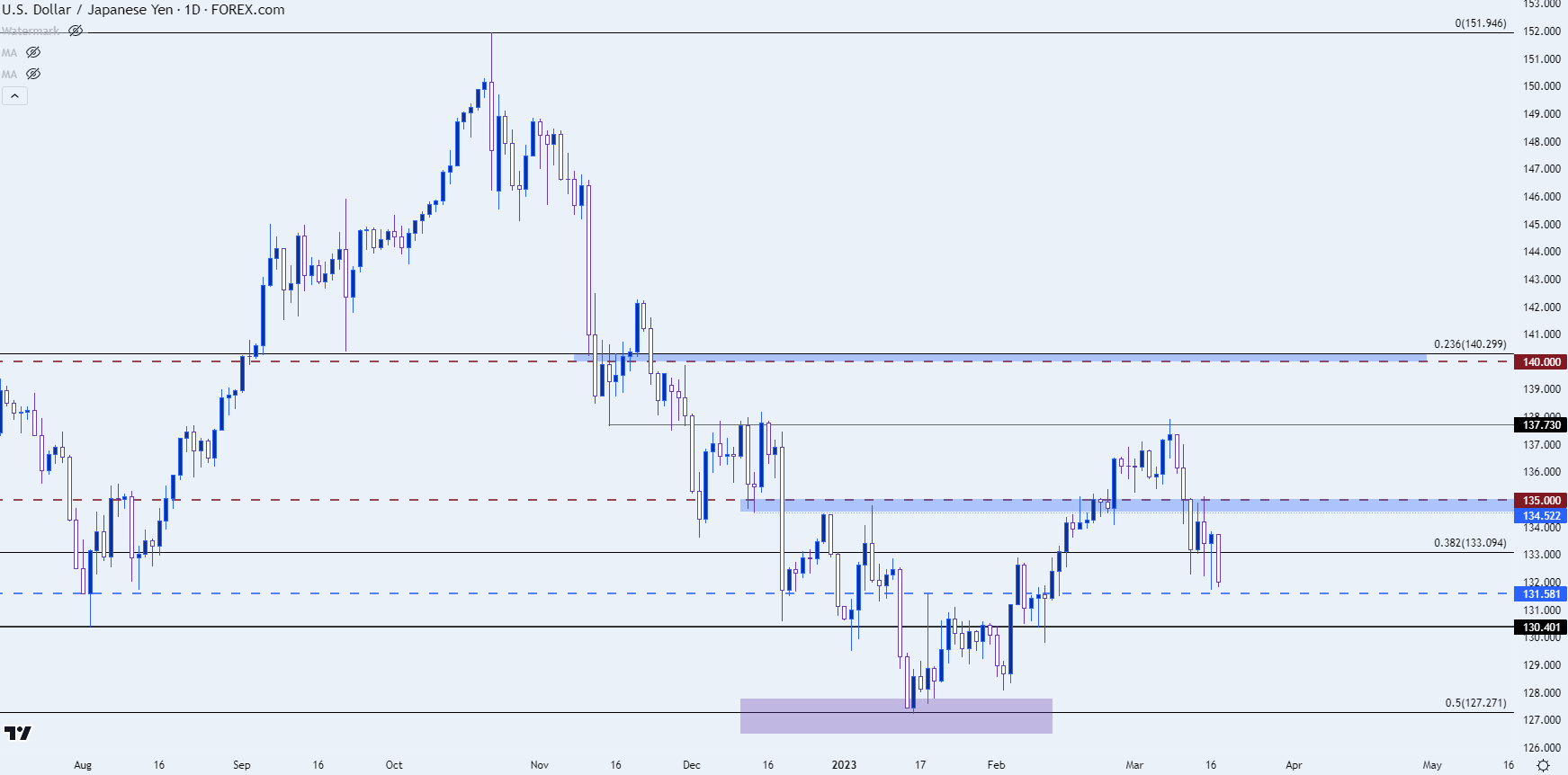The height and width of the screenshot is (775, 1568).
Task: Select the red 140.000 price label
Action: click(x=1541, y=362)
